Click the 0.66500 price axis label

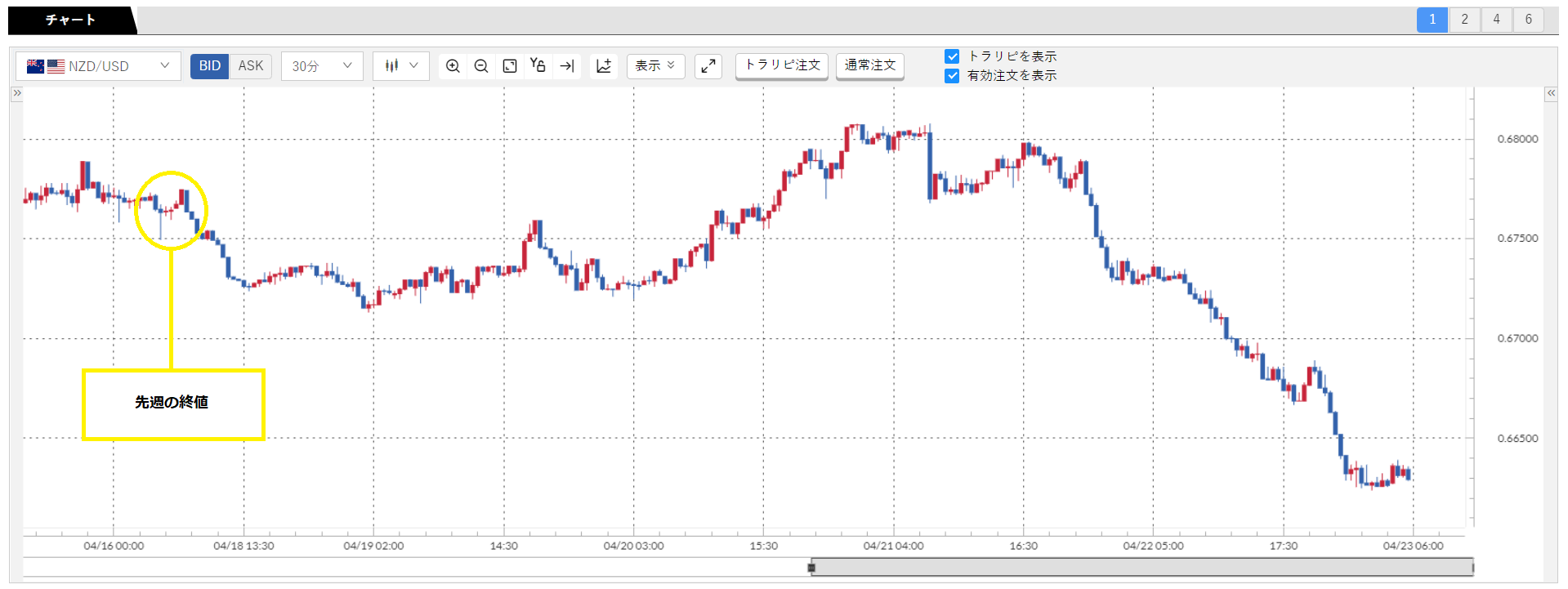click(x=1517, y=439)
